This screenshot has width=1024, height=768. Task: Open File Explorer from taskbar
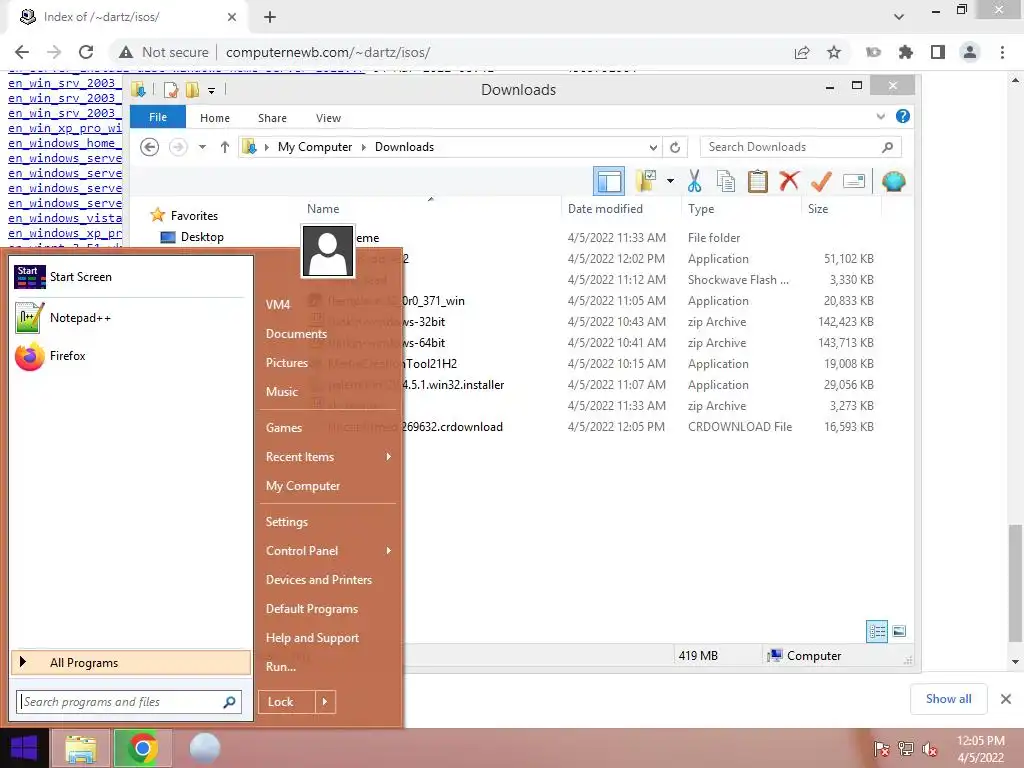tap(80, 748)
